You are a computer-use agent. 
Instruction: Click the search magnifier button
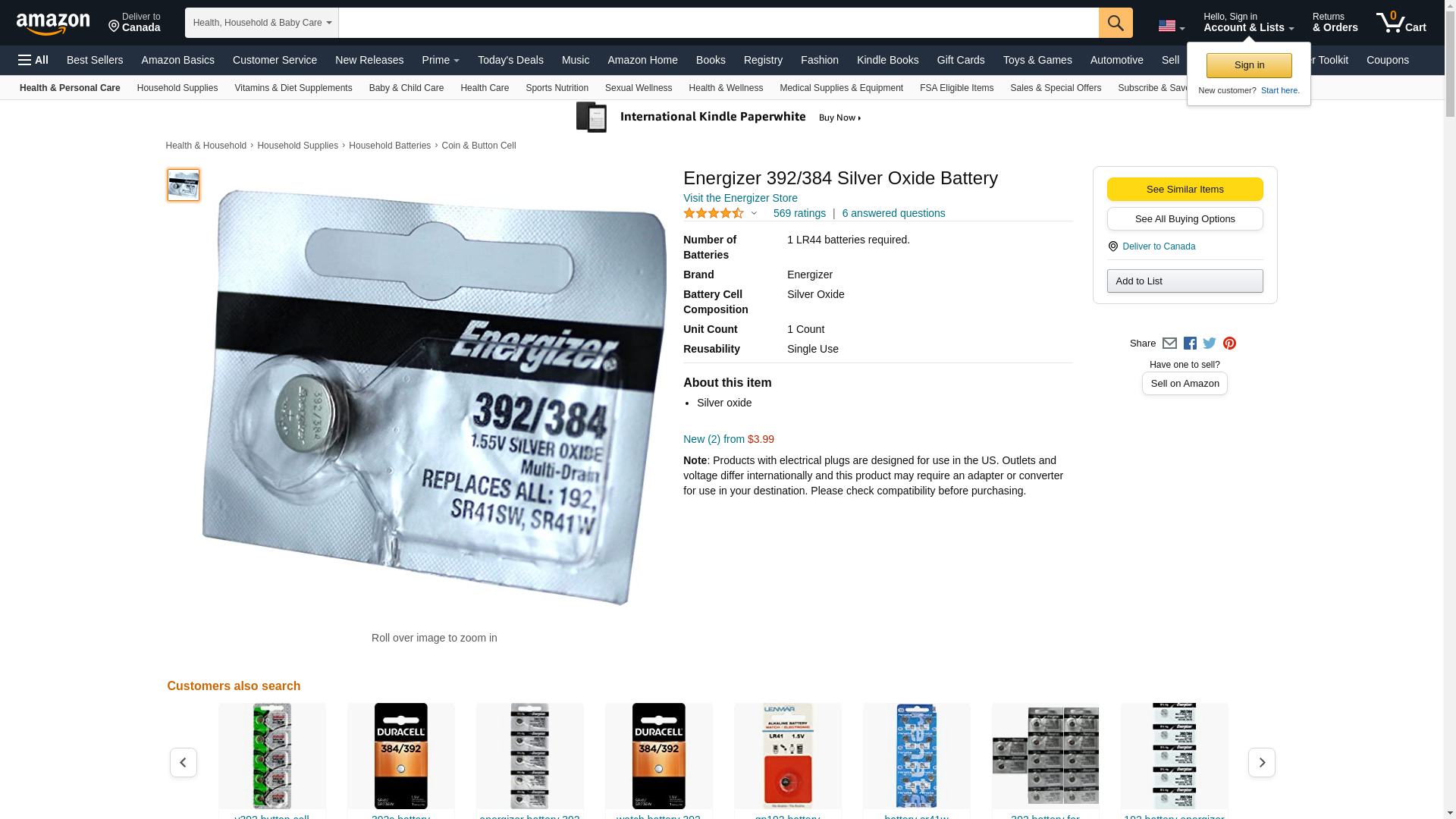(1116, 23)
